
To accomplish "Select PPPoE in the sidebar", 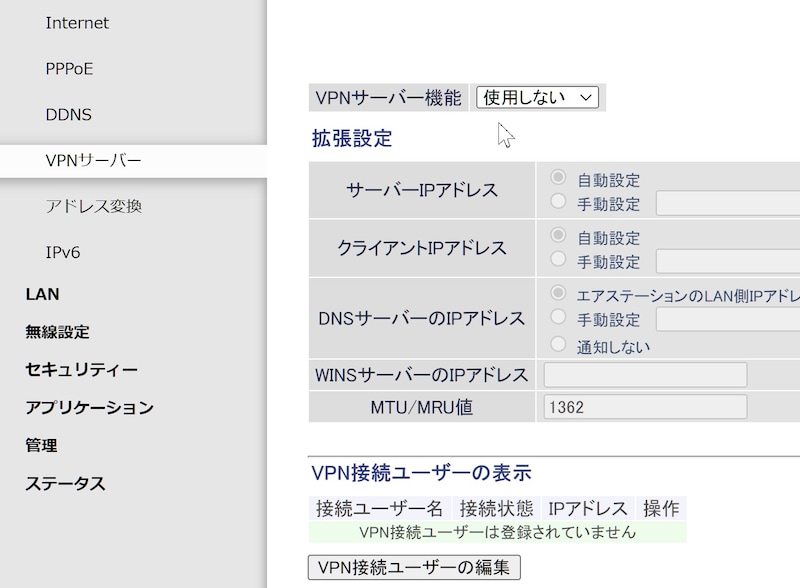I will click(x=70, y=68).
